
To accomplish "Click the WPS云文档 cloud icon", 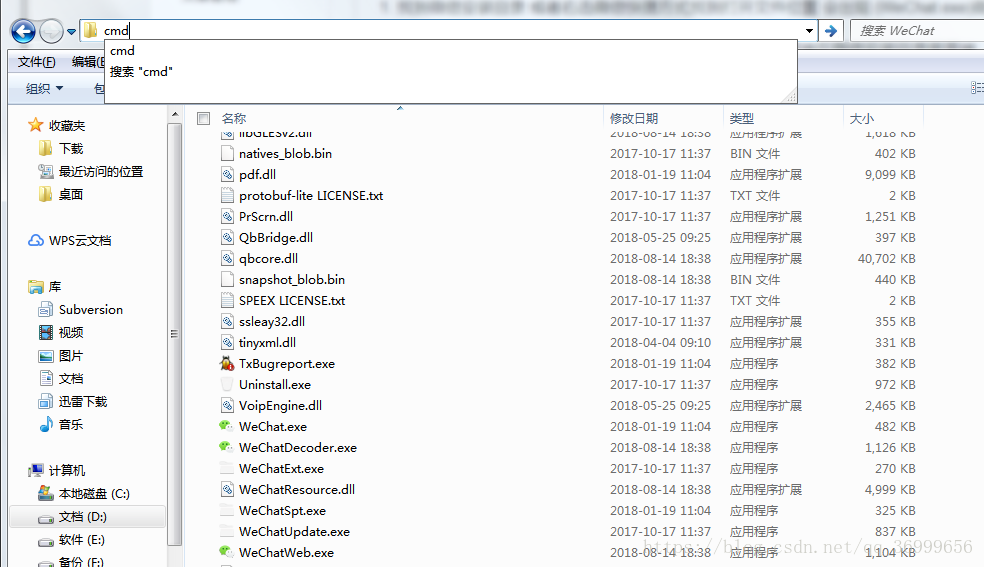I will pyautogui.click(x=36, y=240).
